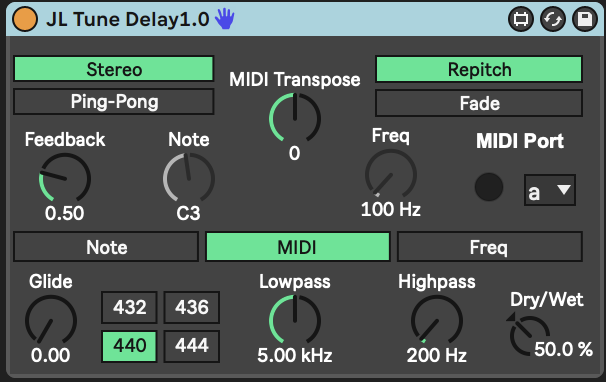Image resolution: width=606 pixels, height=382 pixels.
Task: Click the Freq knob at 100 Hz
Action: point(391,174)
